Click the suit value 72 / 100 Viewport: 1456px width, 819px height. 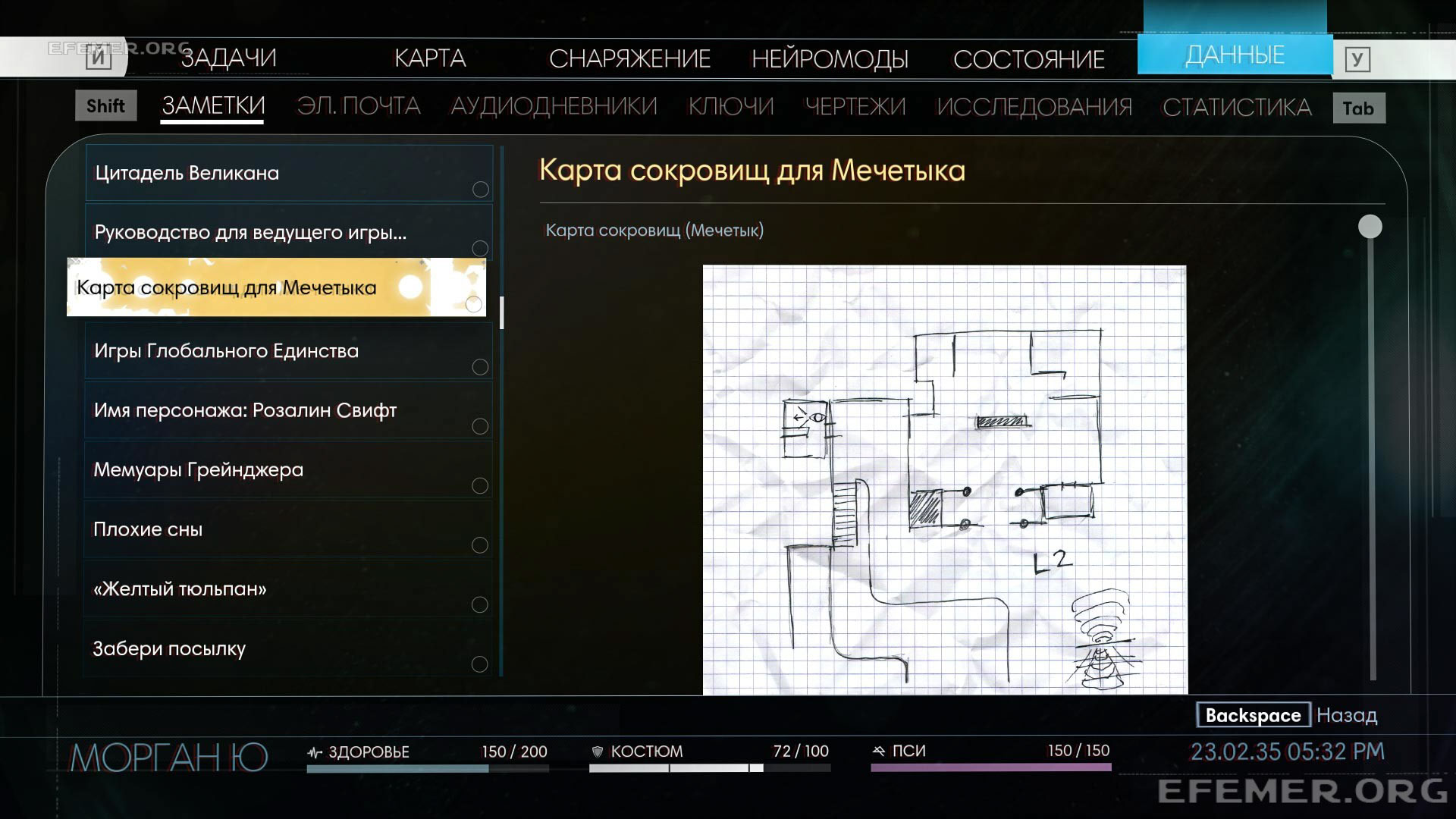pyautogui.click(x=801, y=751)
